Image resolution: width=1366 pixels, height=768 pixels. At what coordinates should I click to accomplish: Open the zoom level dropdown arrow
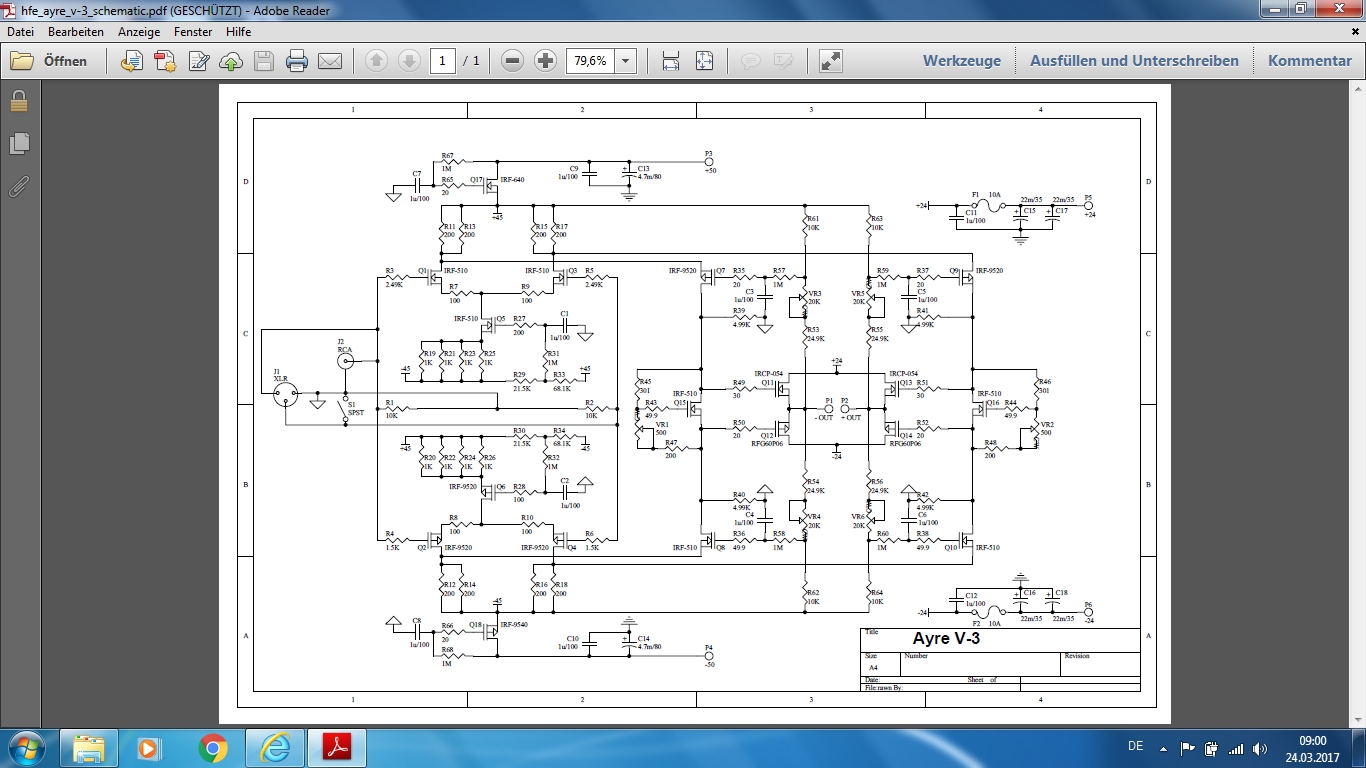point(626,61)
